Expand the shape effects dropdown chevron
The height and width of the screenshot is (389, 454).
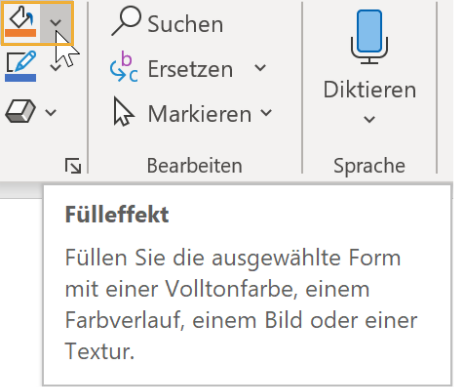(x=51, y=112)
